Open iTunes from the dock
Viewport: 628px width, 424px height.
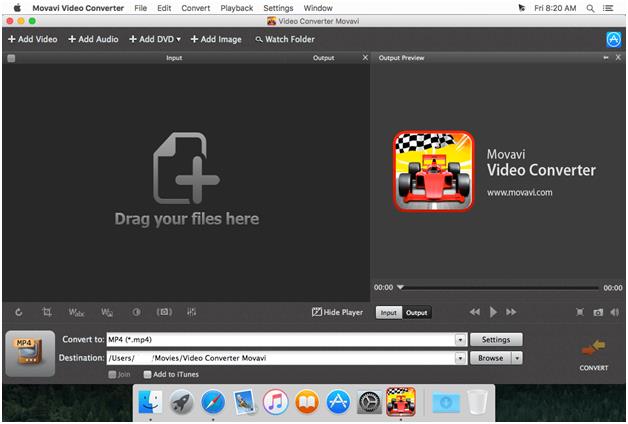point(275,402)
